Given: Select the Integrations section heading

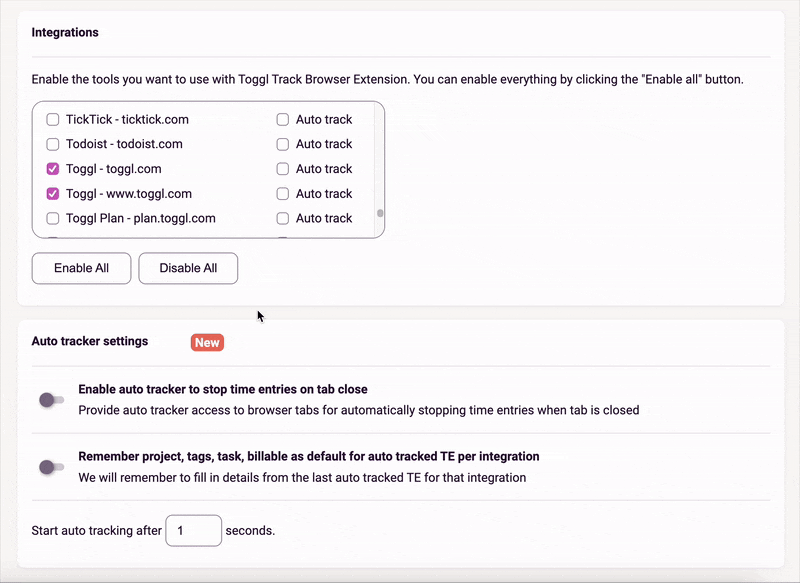Looking at the screenshot, I should pos(65,32).
